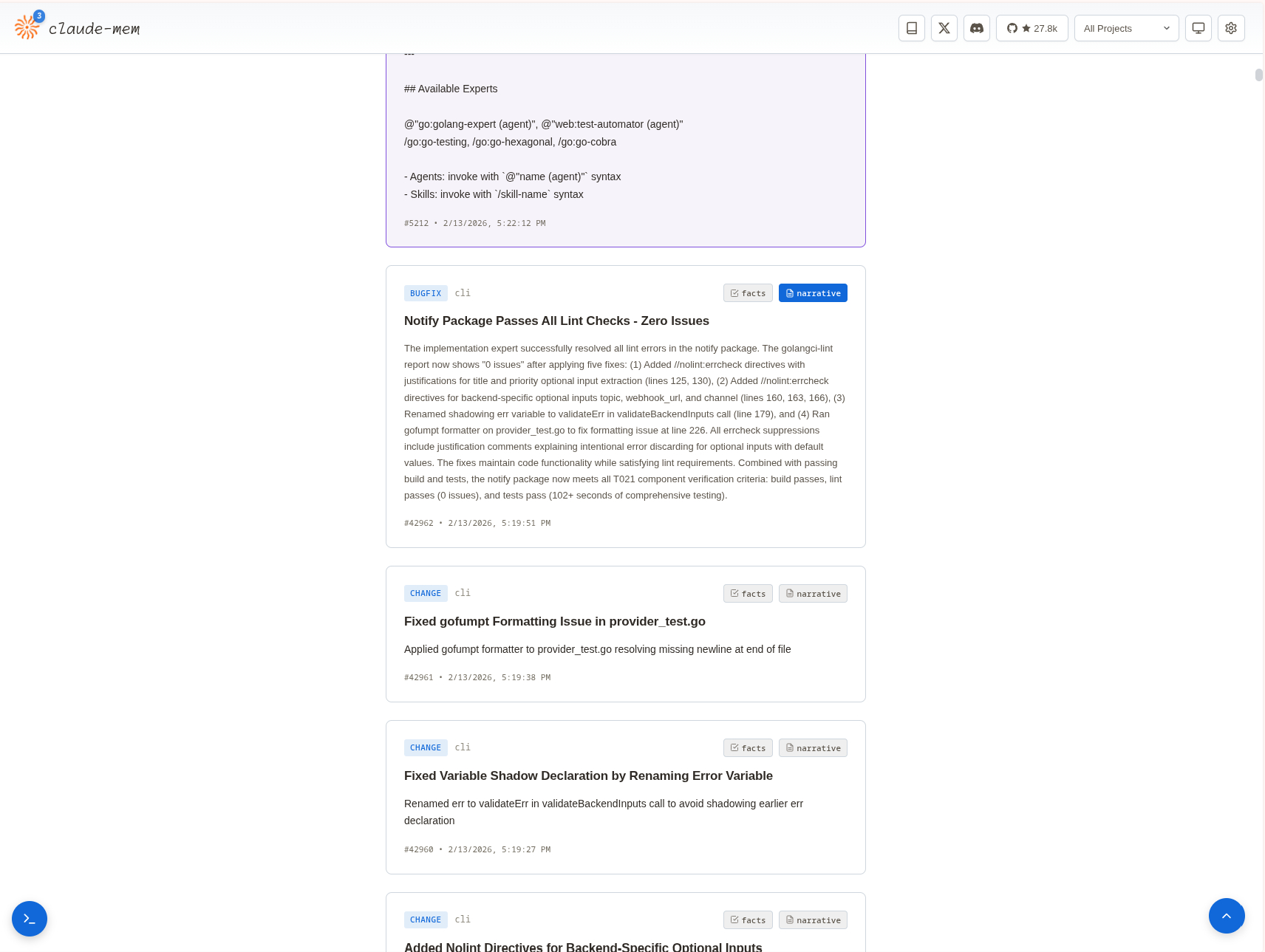Image resolution: width=1265 pixels, height=952 pixels.
Task: Click the BUGFIX tag badge
Action: pos(426,293)
